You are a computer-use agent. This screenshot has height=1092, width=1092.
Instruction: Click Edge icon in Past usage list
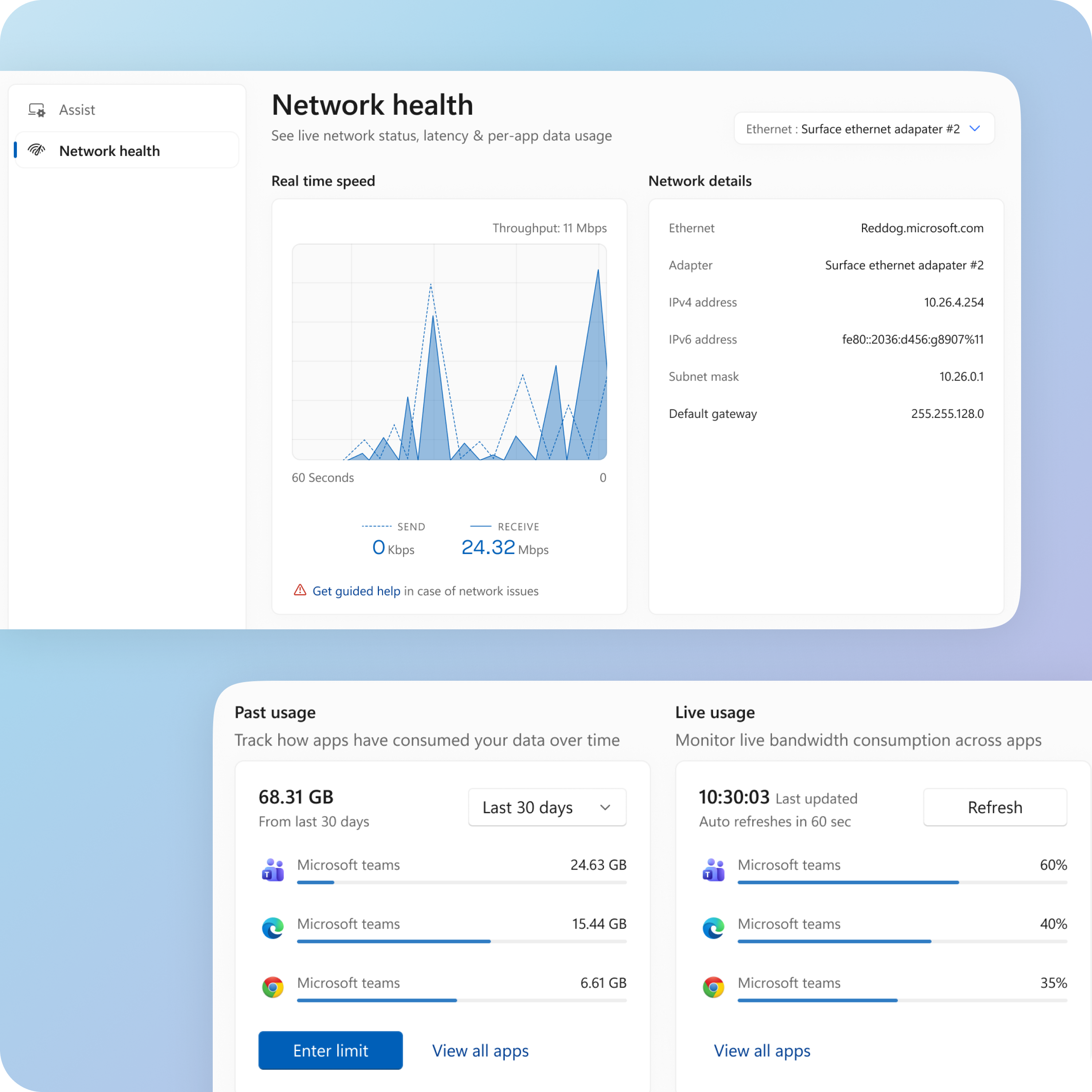(273, 928)
